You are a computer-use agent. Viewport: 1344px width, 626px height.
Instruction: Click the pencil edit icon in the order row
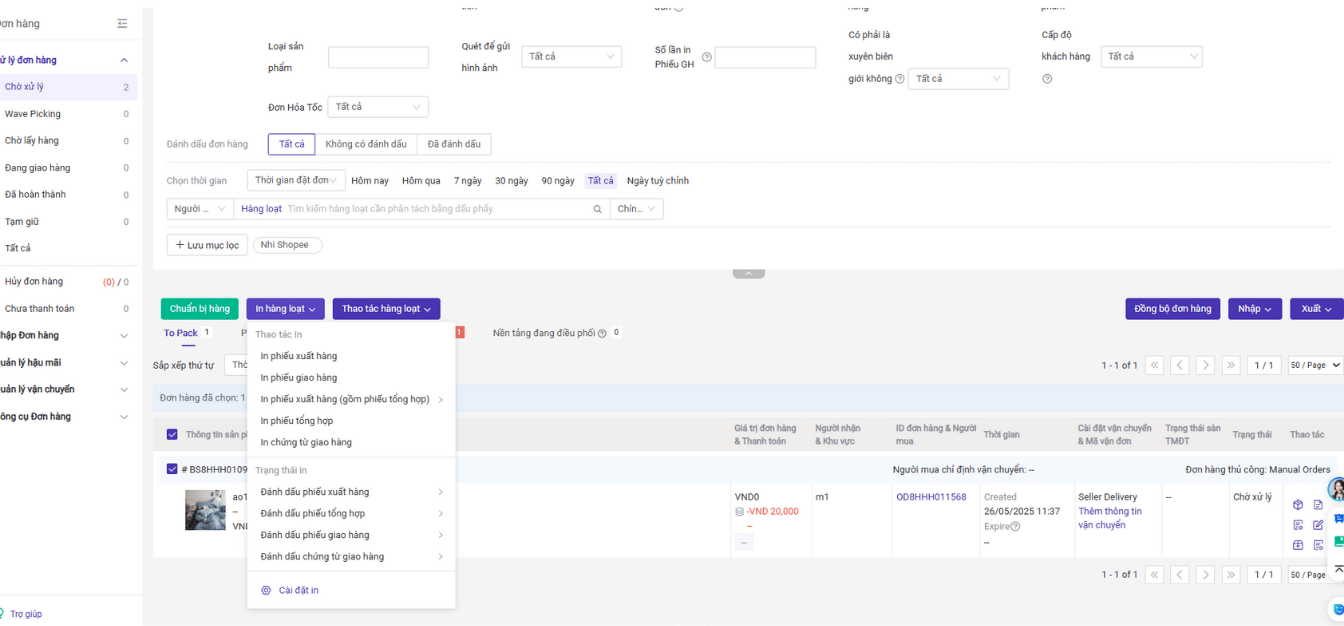pyautogui.click(x=1318, y=525)
